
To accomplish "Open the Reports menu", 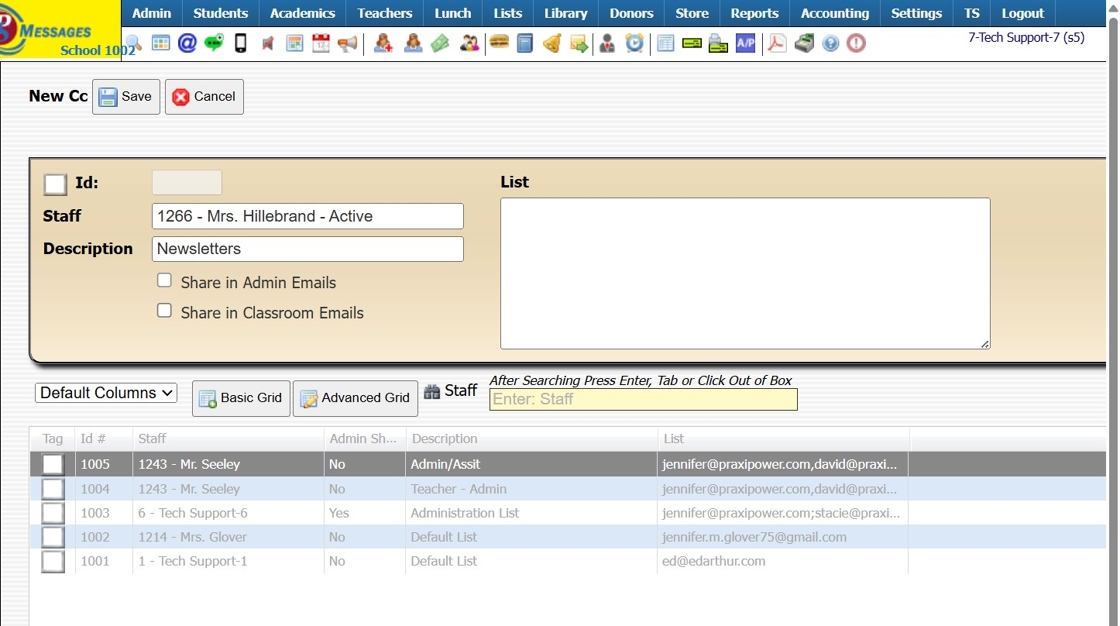I will pos(754,13).
